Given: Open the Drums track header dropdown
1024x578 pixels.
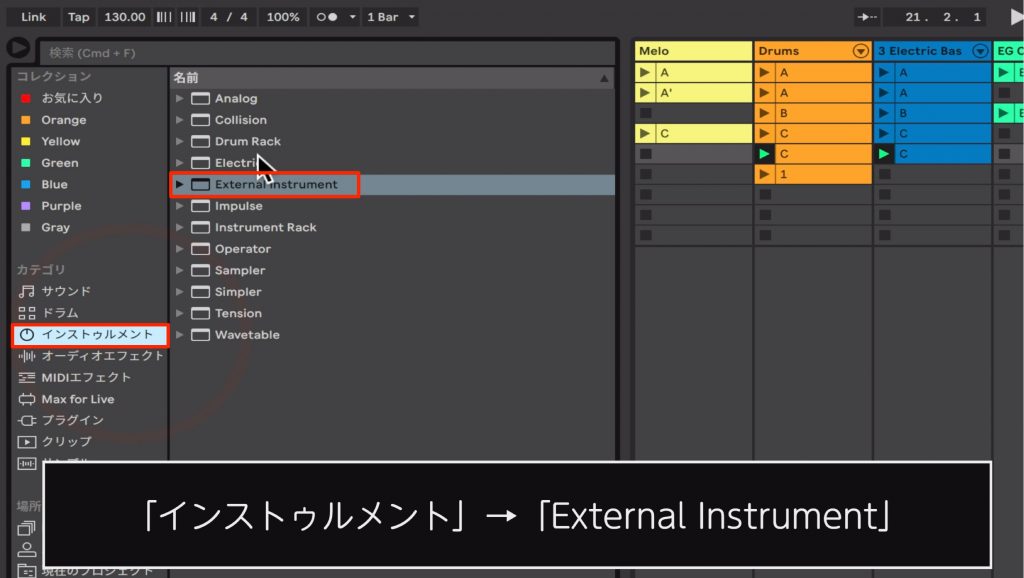Looking at the screenshot, I should pos(862,50).
